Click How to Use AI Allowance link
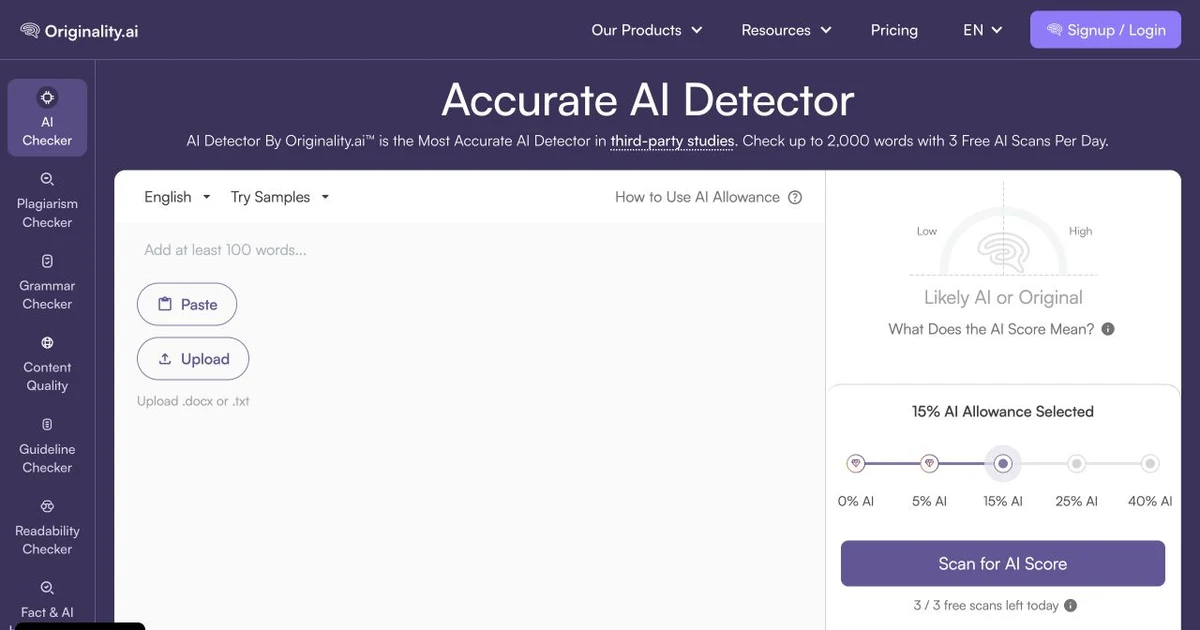 (x=697, y=197)
